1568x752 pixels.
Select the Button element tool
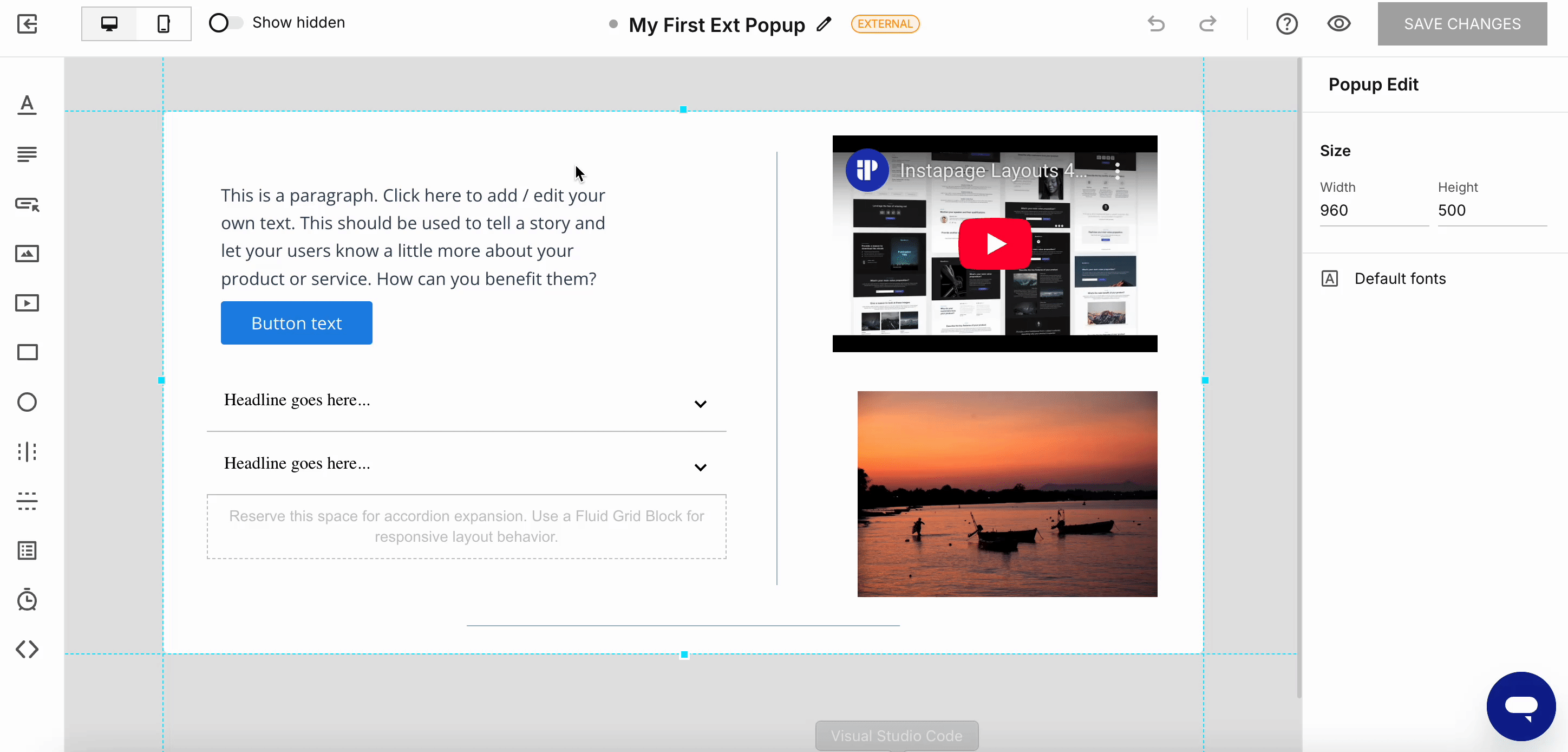[x=27, y=204]
